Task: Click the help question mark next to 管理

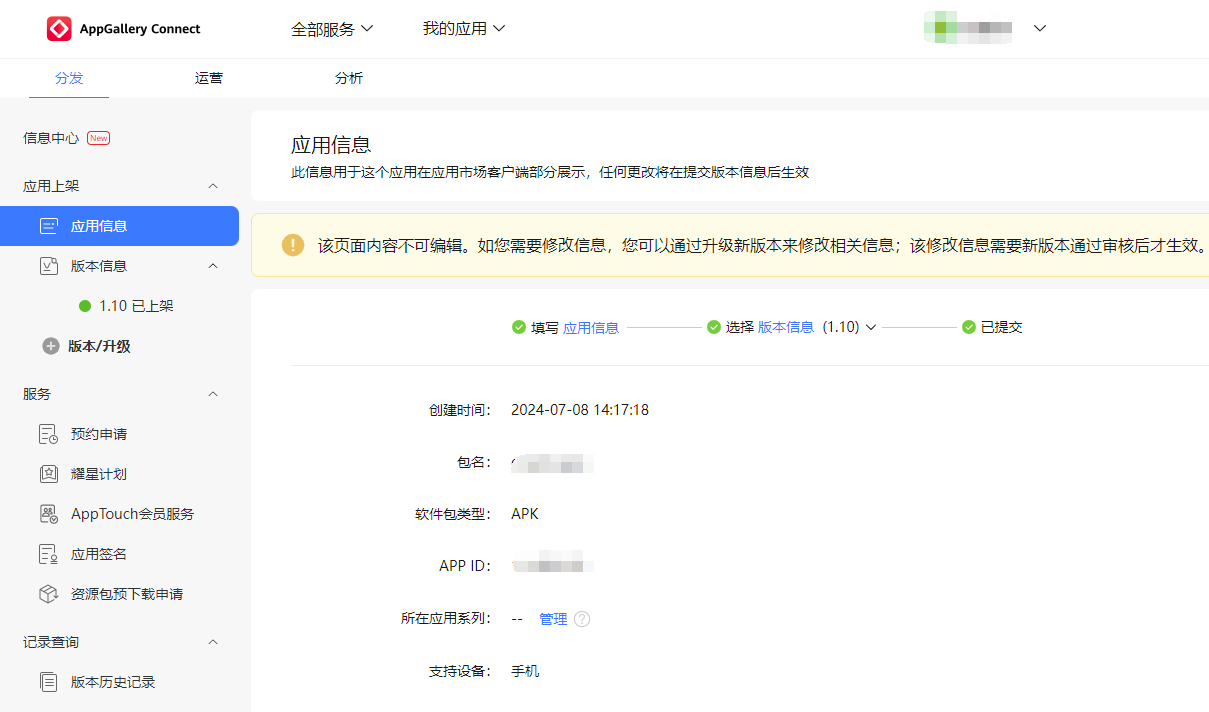Action: 582,619
